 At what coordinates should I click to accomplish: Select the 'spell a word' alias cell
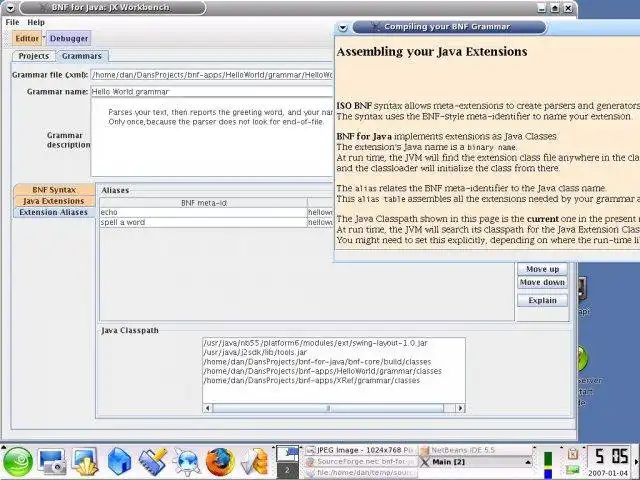204,222
